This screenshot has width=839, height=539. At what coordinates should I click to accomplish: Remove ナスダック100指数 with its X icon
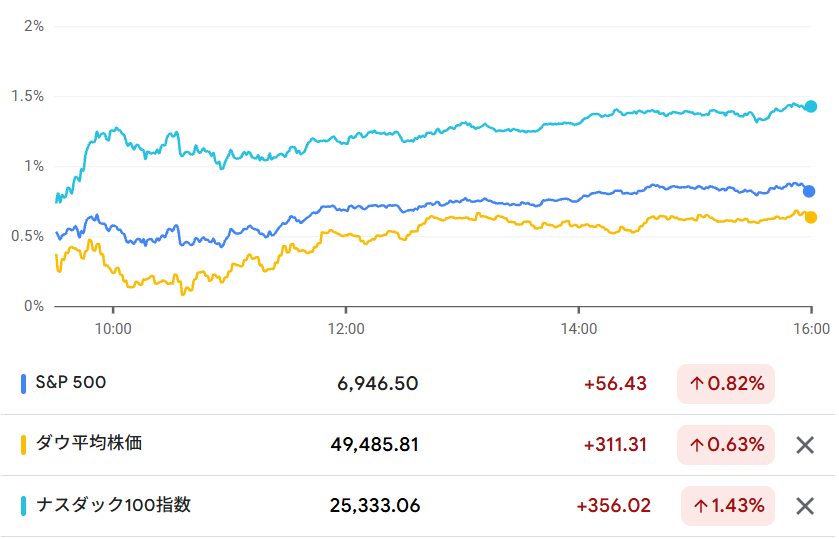click(x=805, y=506)
